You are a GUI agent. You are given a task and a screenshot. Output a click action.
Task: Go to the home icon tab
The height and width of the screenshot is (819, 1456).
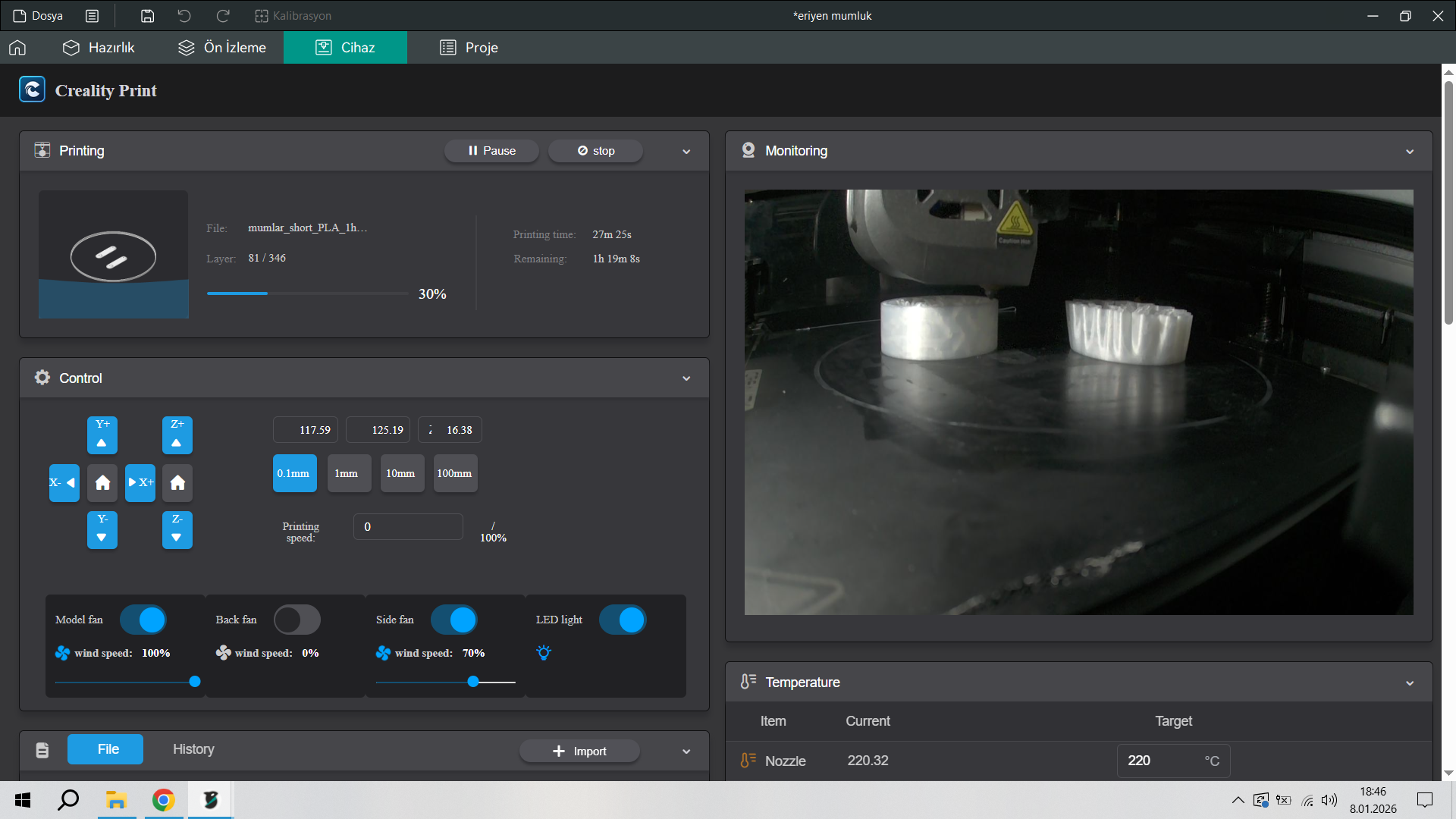tap(17, 48)
